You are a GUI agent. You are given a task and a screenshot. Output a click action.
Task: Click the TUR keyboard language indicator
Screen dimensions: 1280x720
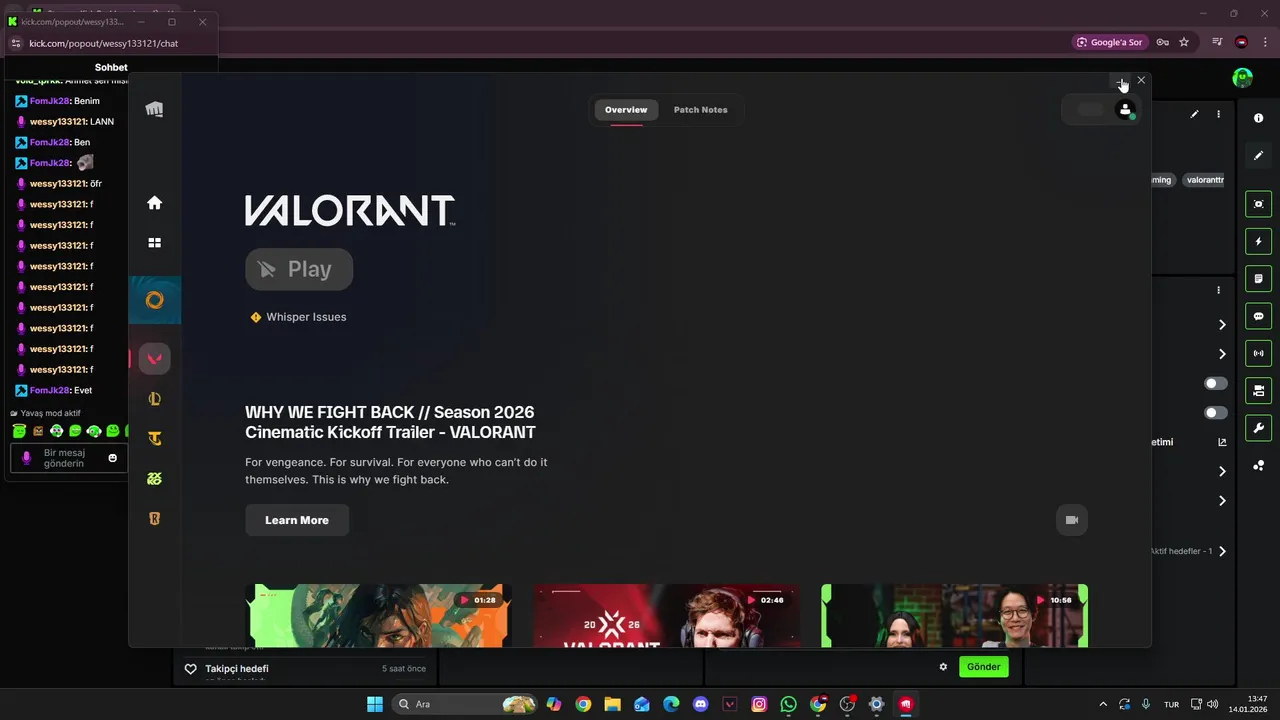coord(1171,704)
